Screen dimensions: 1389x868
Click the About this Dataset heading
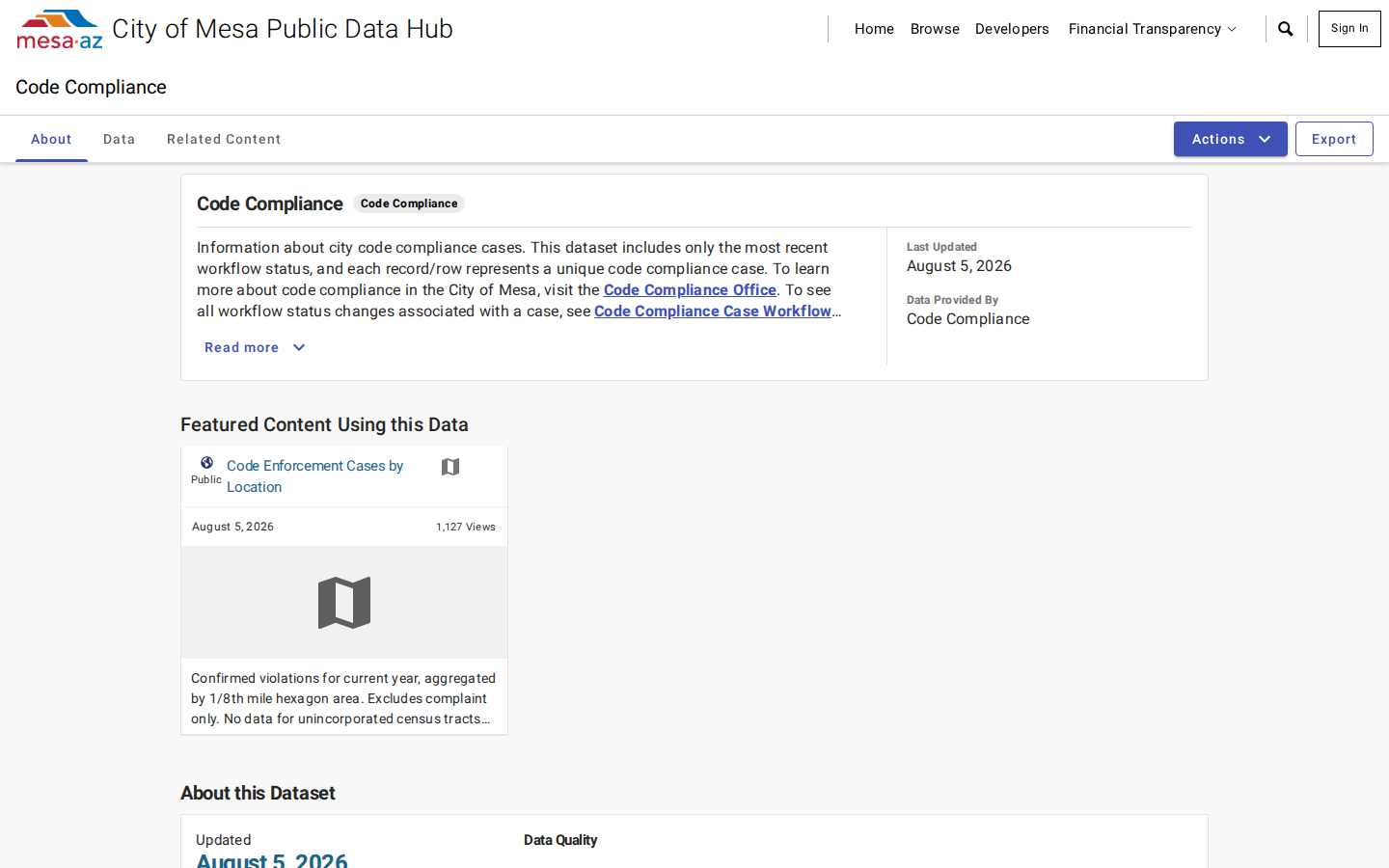[x=258, y=793]
